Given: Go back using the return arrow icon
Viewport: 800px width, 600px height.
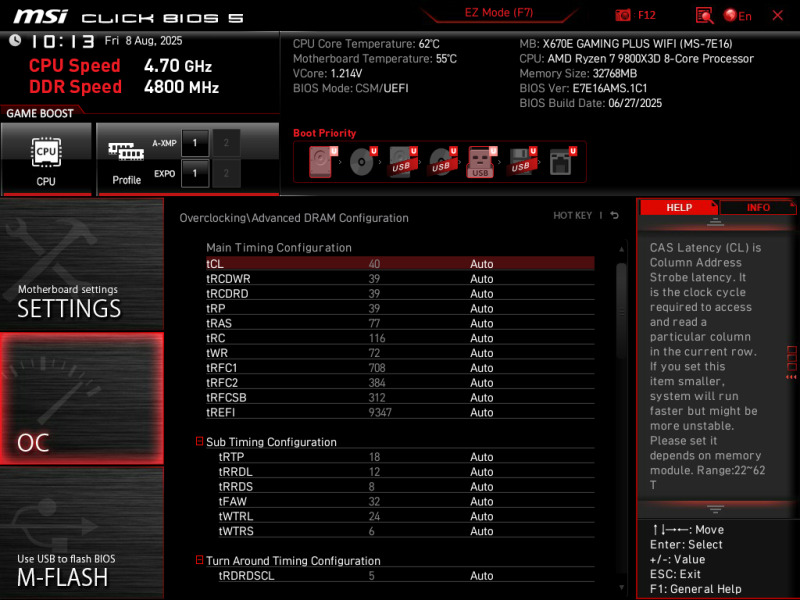Looking at the screenshot, I should tap(615, 215).
